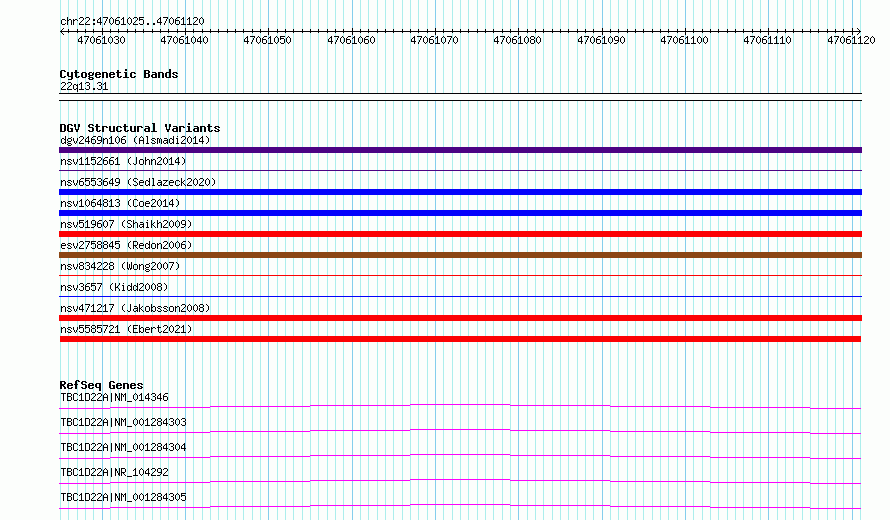Click the thin red nsv834228 variant line

pyautogui.click(x=460, y=275)
